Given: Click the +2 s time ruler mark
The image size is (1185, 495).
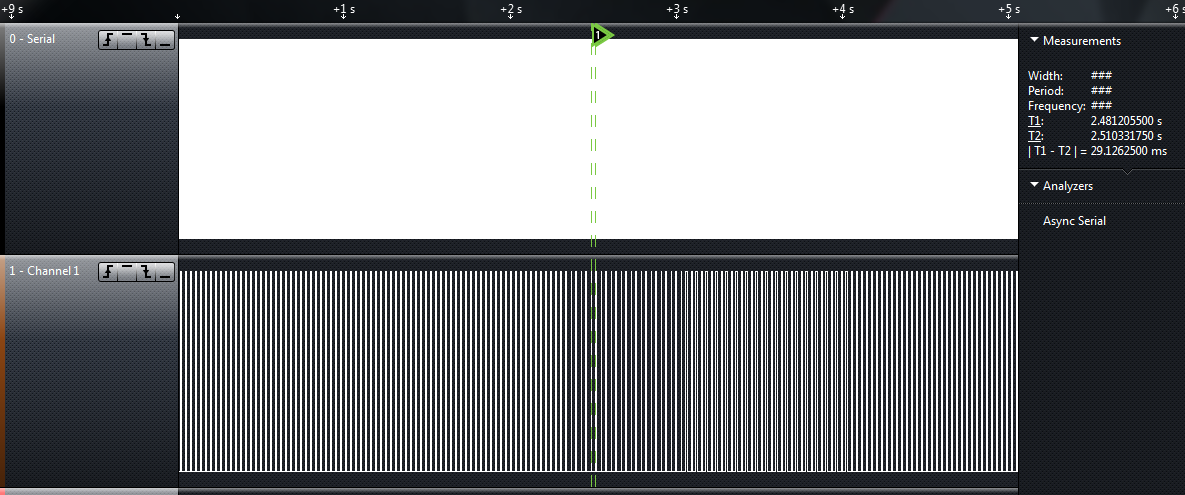Looking at the screenshot, I should coord(511,10).
